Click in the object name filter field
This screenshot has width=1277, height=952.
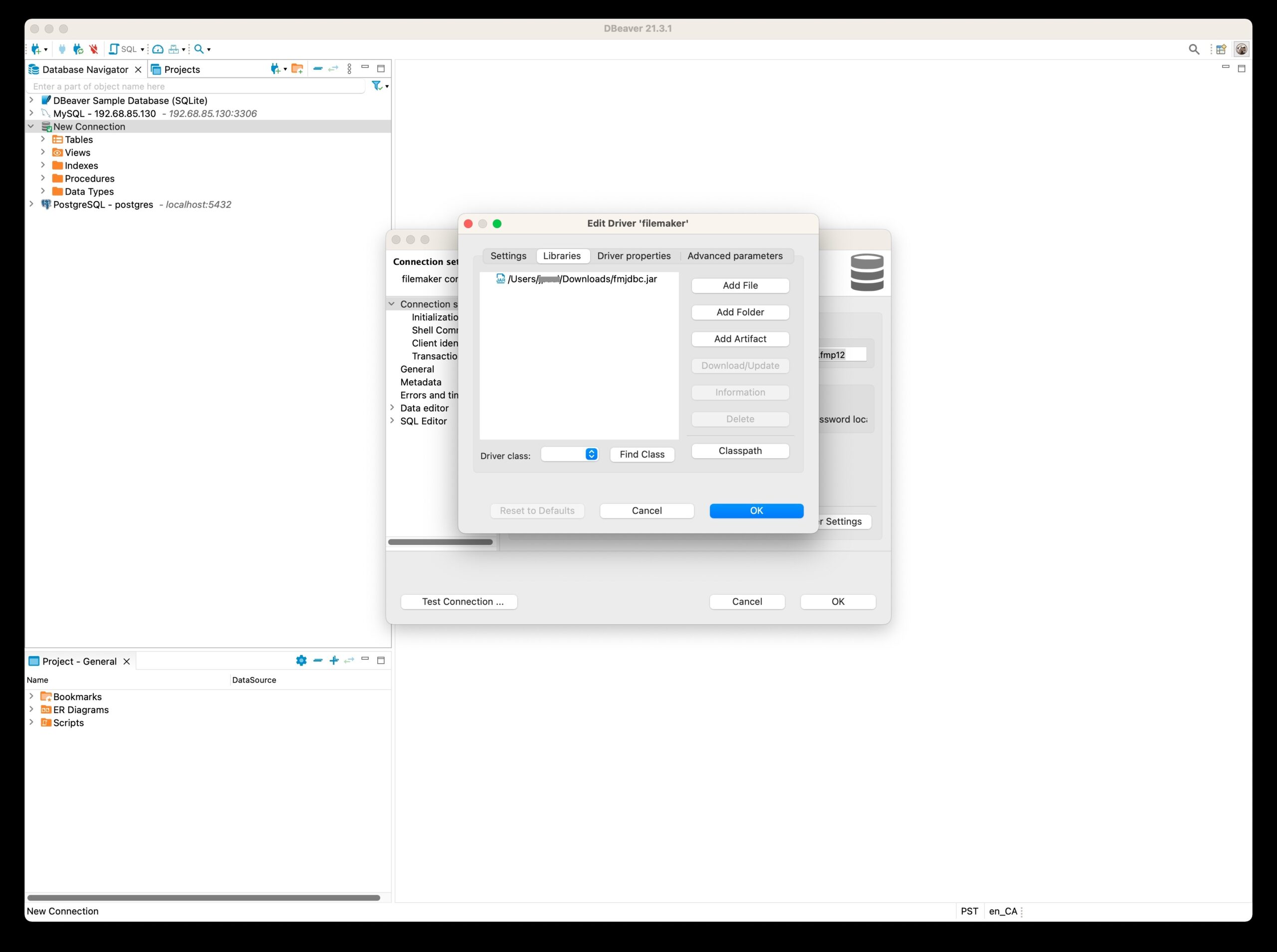196,86
